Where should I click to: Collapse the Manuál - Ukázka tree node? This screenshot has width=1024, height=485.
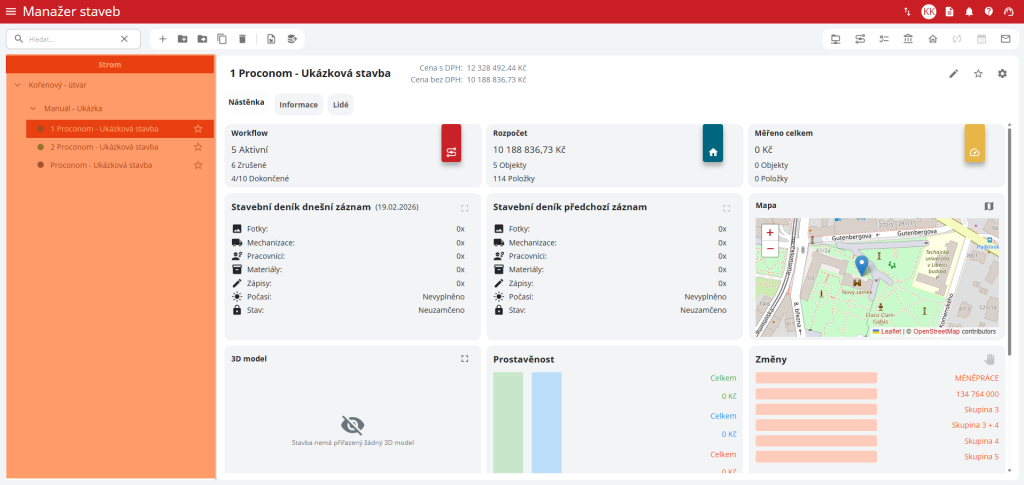click(x=32, y=108)
